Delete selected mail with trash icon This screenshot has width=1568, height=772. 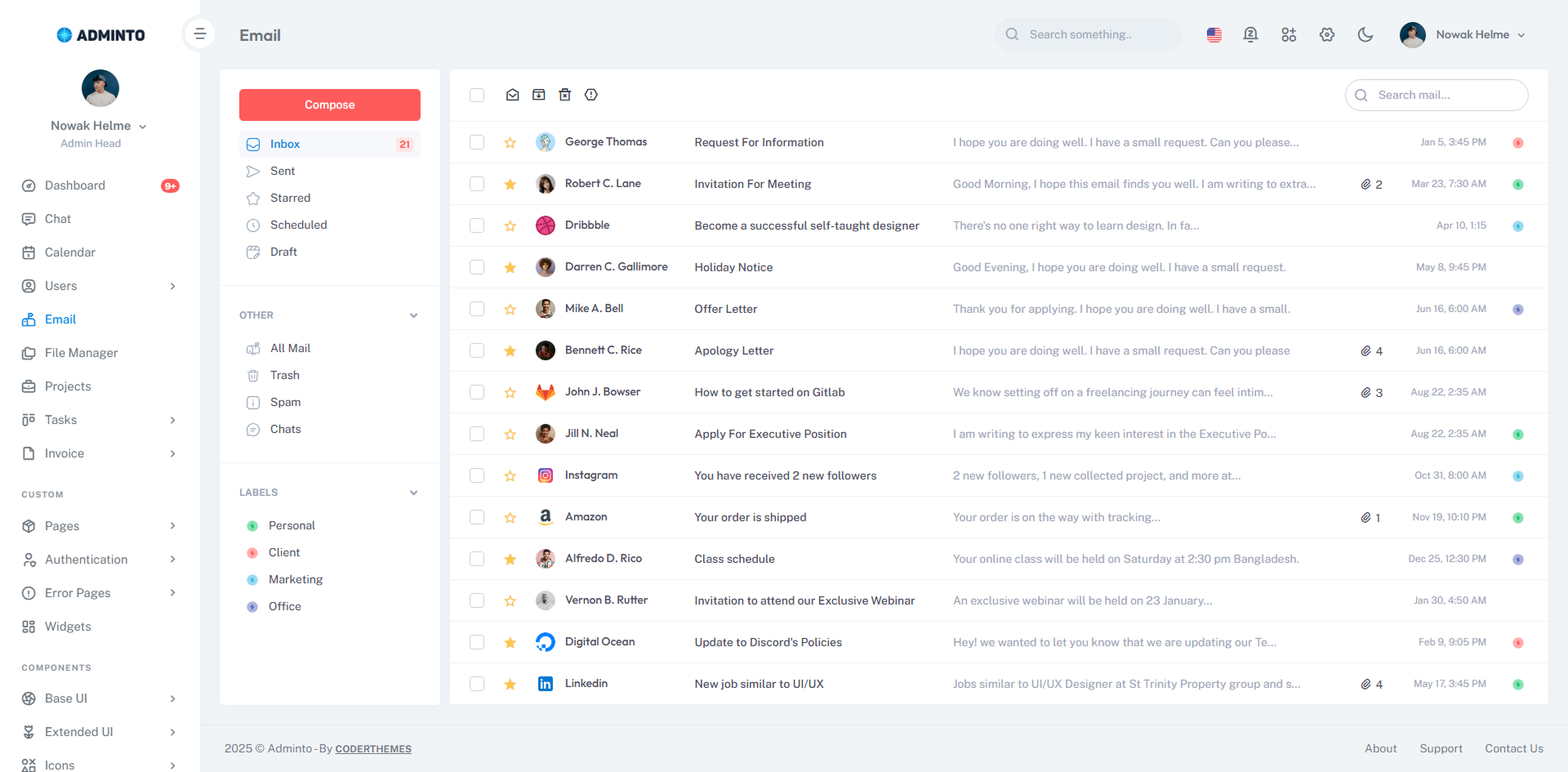pos(565,95)
